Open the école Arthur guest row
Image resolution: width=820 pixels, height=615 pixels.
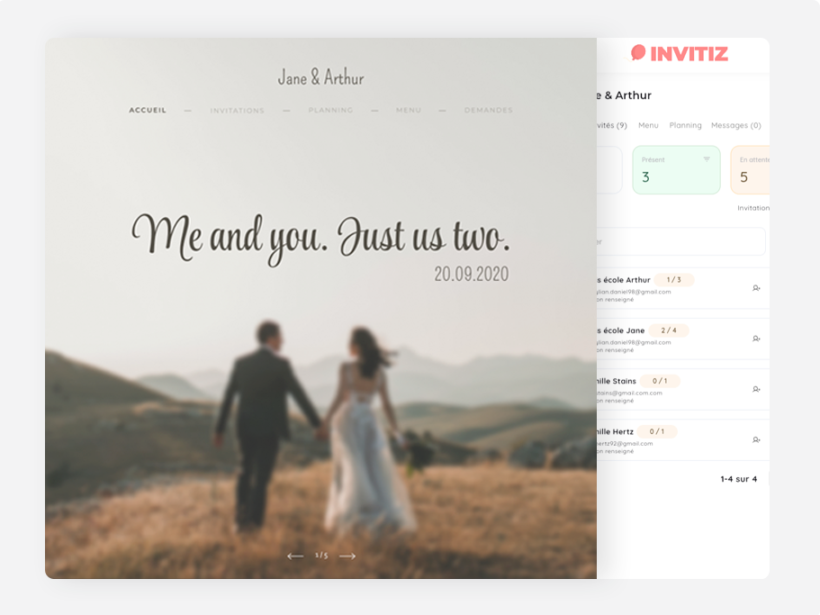[683, 288]
